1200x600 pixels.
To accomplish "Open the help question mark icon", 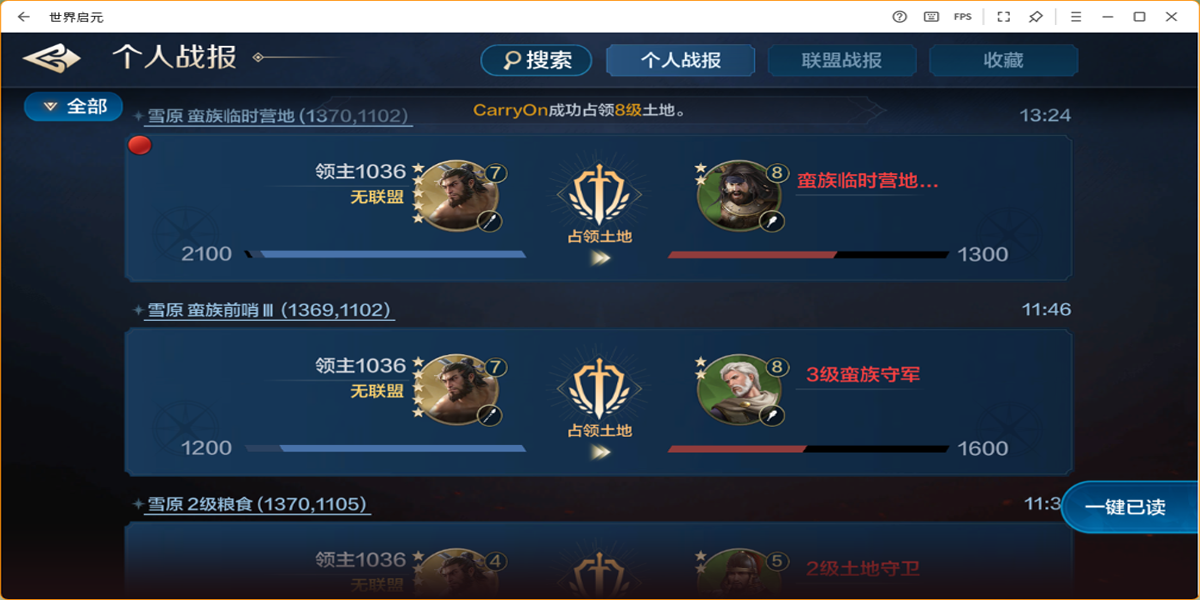I will 899,17.
